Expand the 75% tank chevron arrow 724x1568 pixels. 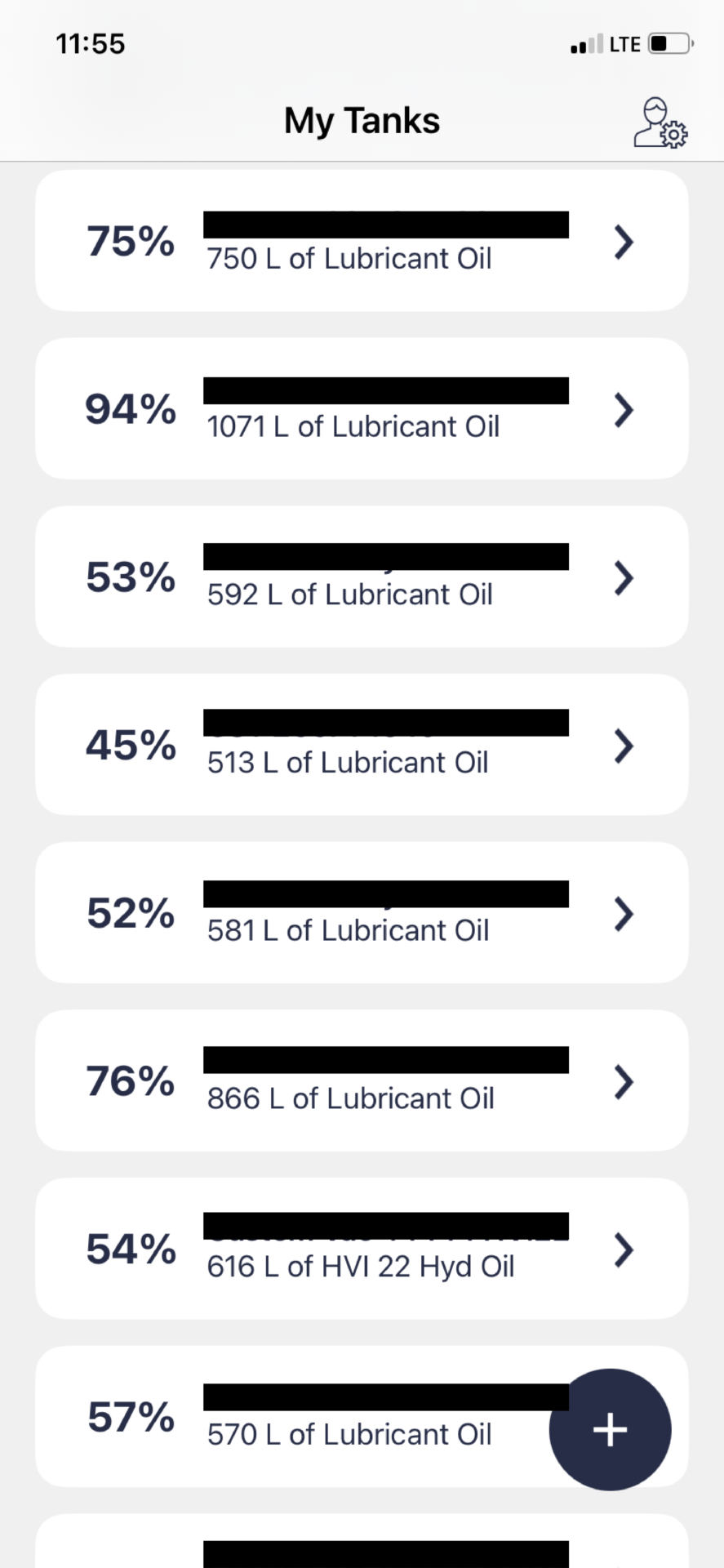click(x=624, y=242)
